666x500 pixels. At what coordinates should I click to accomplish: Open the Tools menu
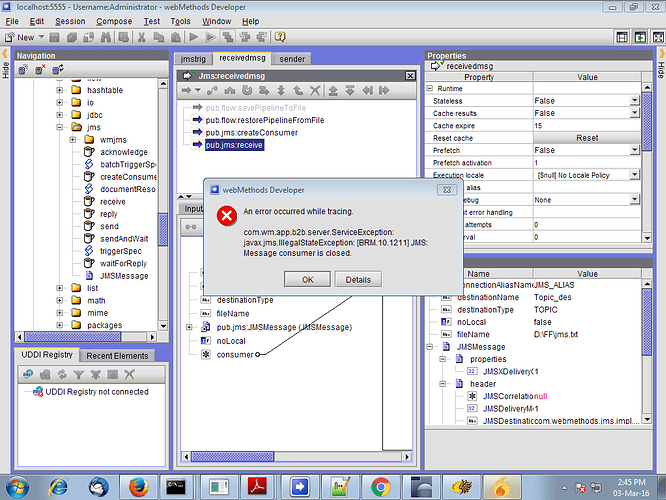coord(180,21)
